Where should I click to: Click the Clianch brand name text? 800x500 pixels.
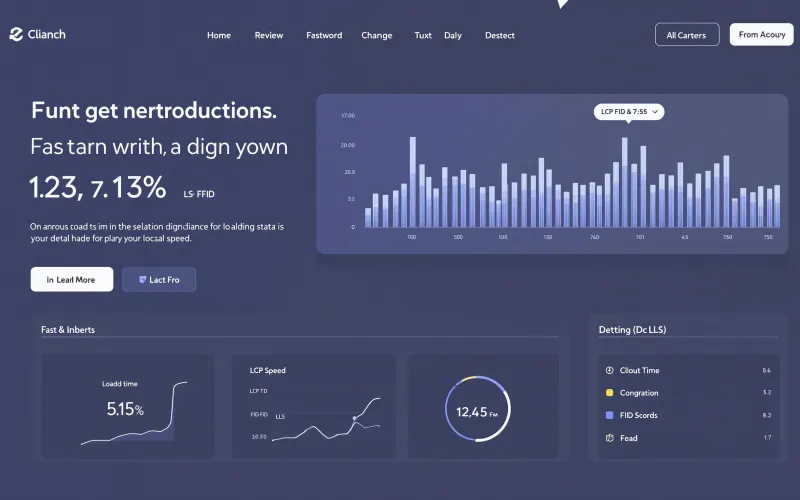46,34
